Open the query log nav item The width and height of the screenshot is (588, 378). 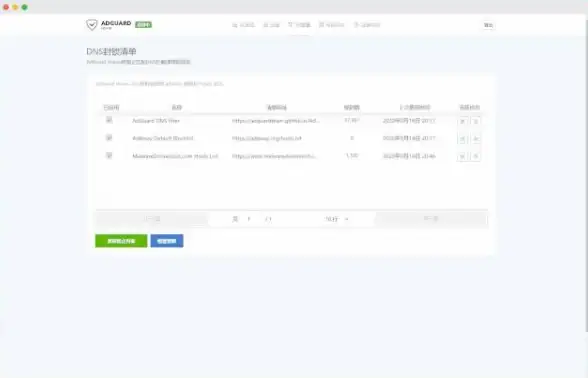point(332,25)
